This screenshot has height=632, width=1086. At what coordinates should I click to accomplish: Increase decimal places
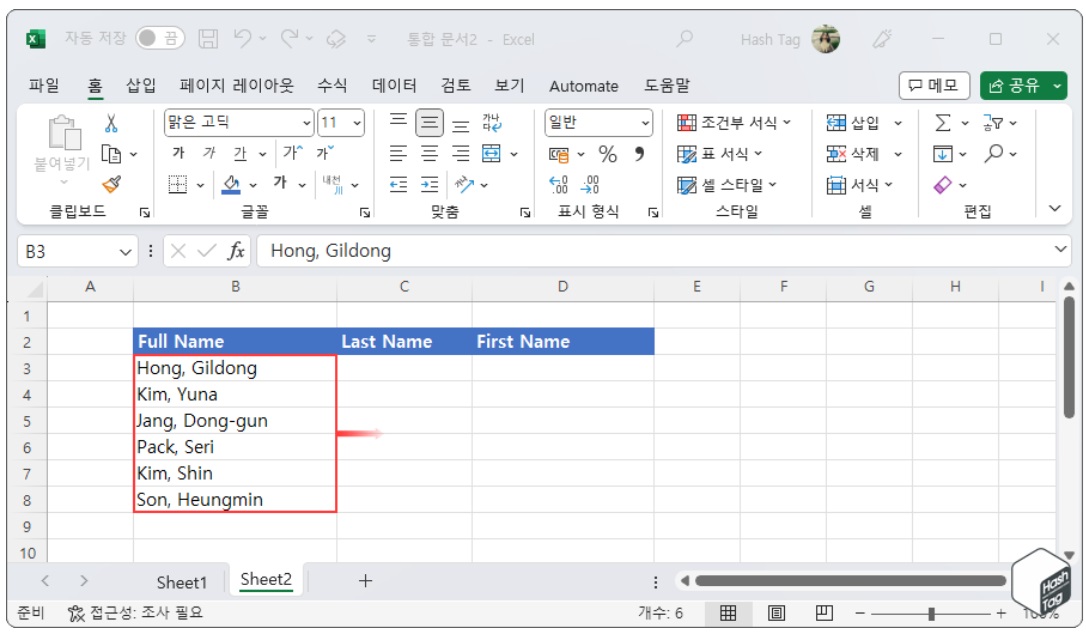[558, 184]
